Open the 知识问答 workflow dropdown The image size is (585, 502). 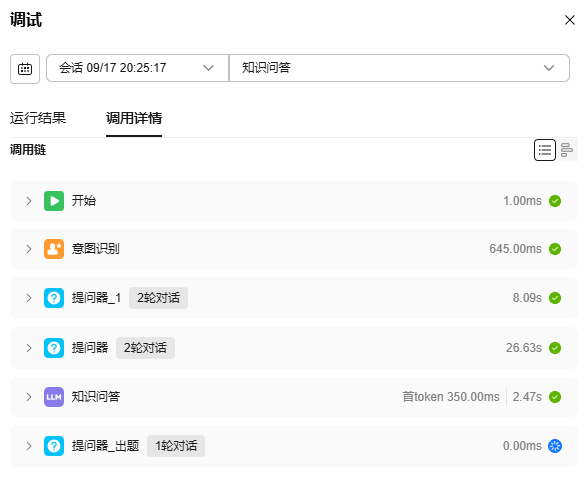[399, 68]
